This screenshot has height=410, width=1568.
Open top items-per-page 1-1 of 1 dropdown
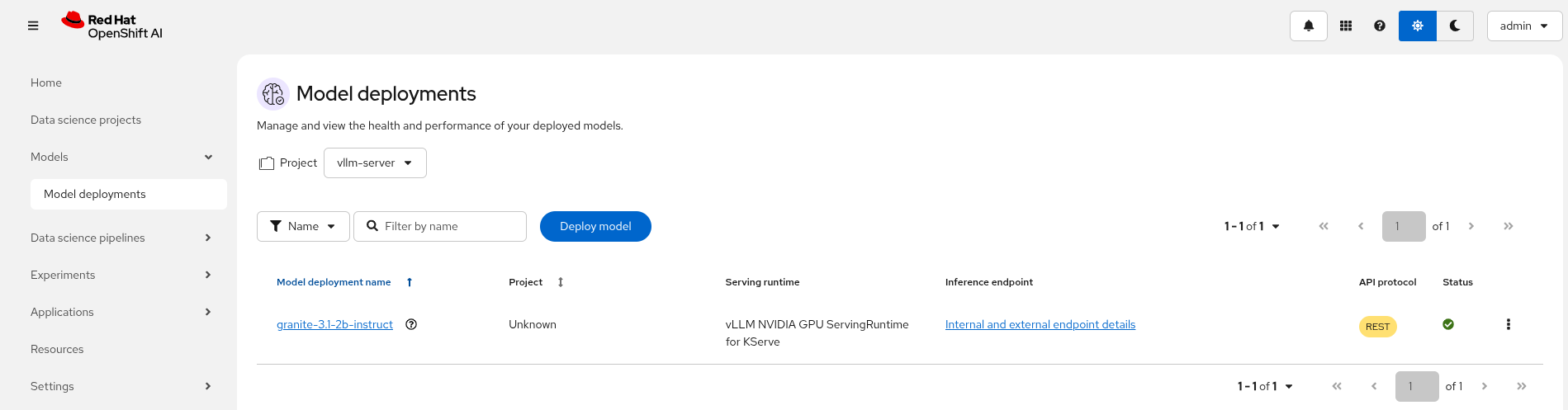click(x=1252, y=226)
